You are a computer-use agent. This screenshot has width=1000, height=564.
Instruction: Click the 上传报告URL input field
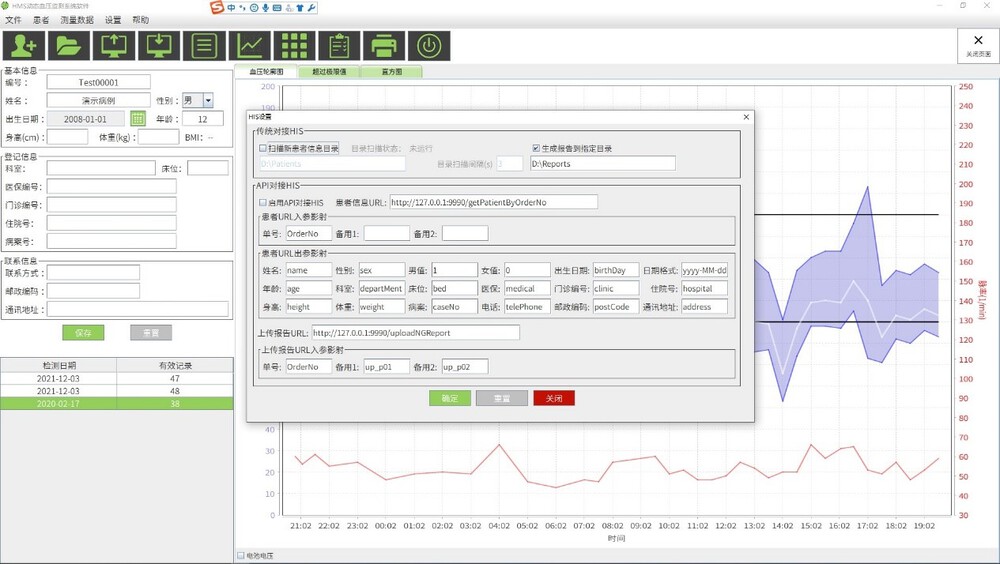click(415, 333)
